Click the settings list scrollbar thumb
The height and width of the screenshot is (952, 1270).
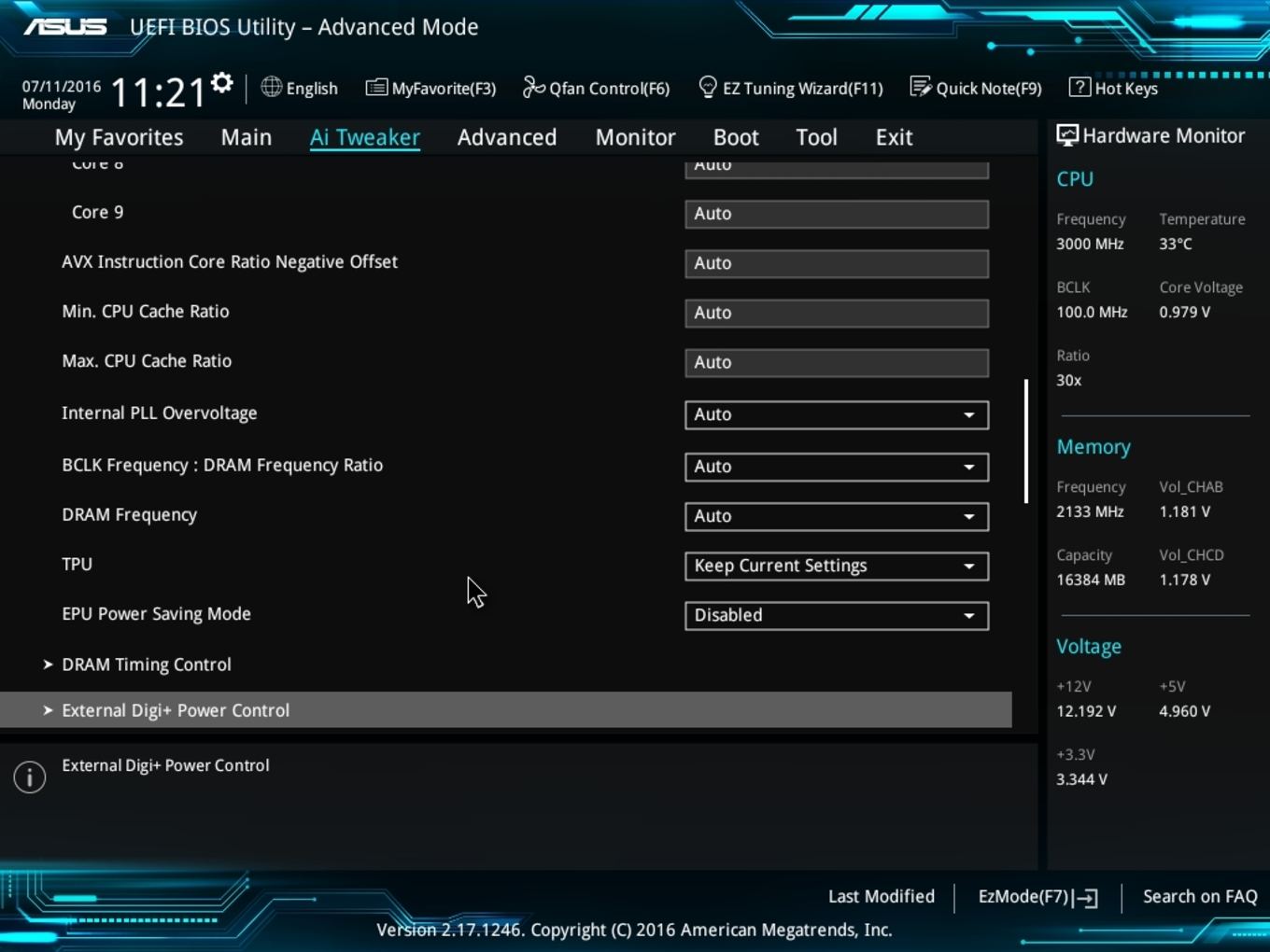1026,441
